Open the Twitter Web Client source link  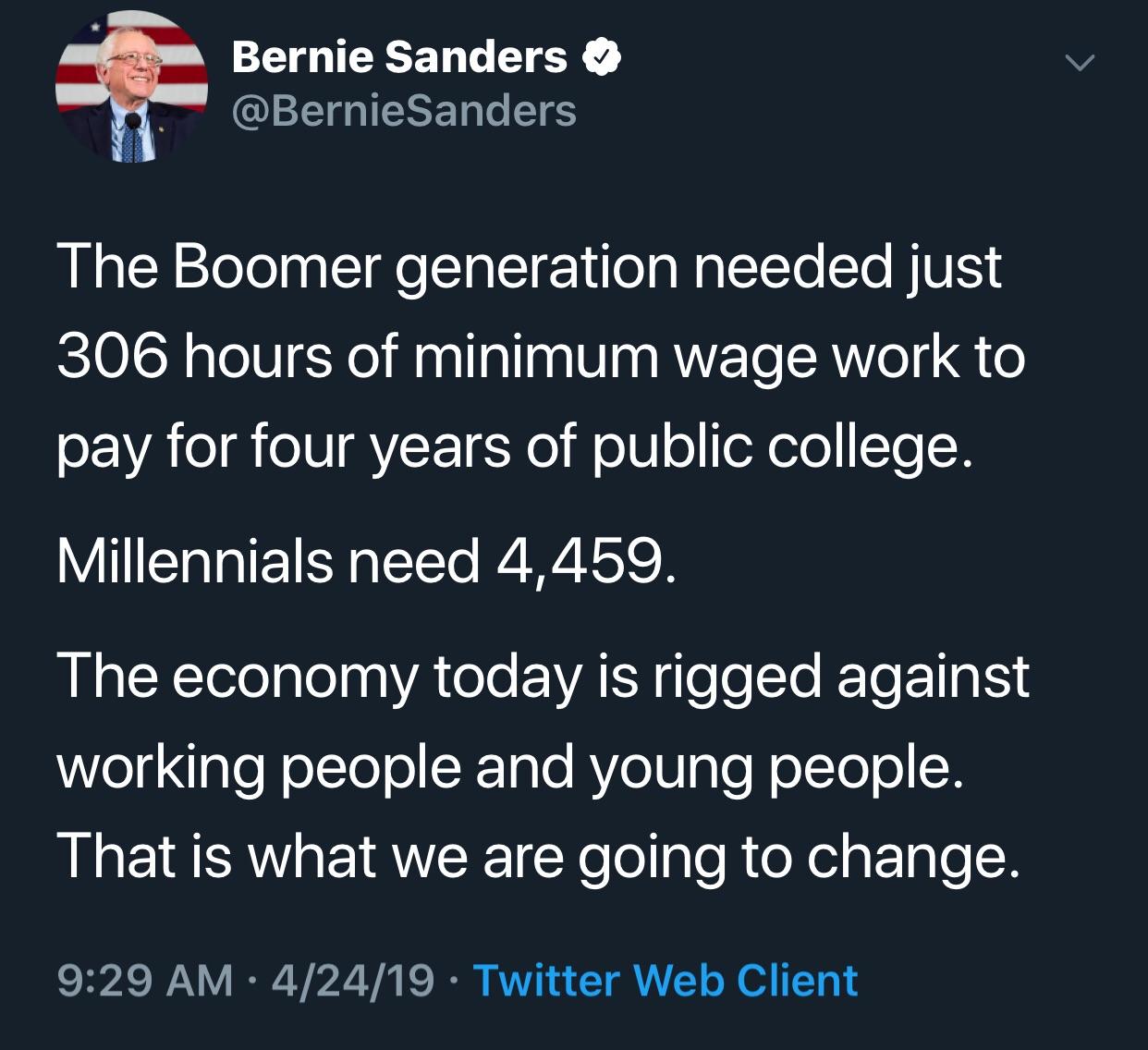tap(666, 981)
